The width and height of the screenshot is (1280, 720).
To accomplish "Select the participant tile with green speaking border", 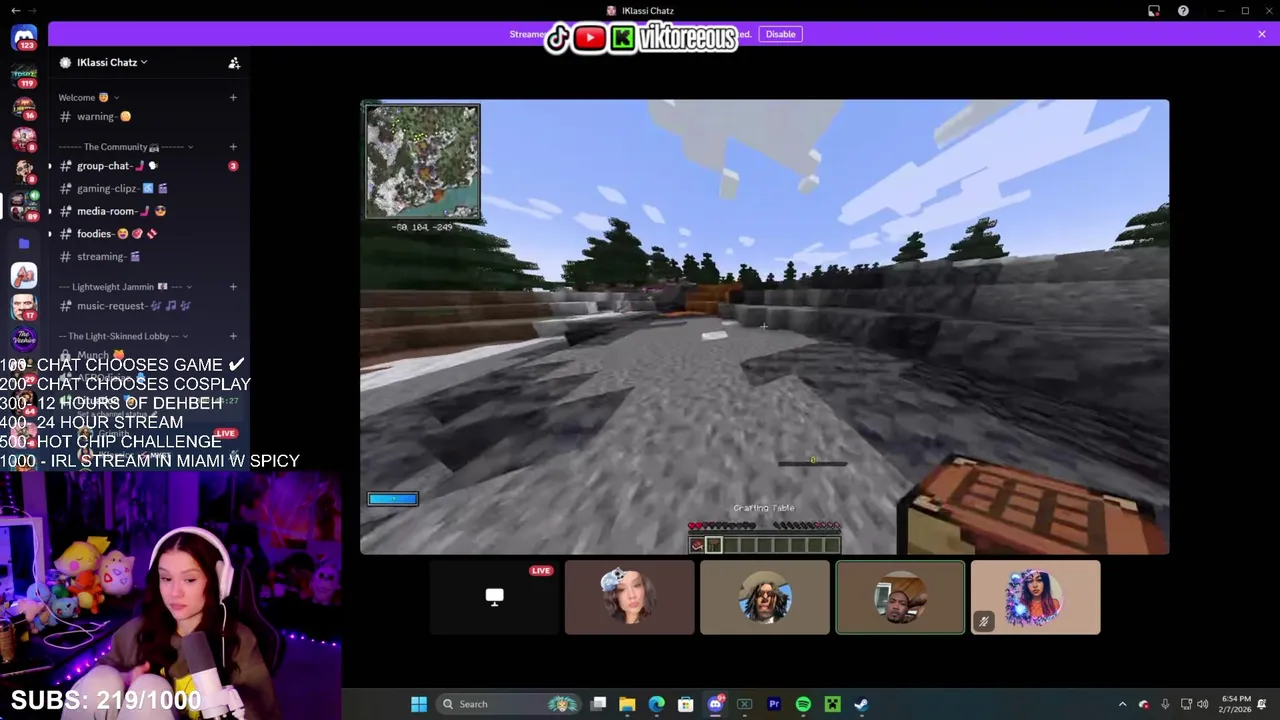I will click(900, 597).
